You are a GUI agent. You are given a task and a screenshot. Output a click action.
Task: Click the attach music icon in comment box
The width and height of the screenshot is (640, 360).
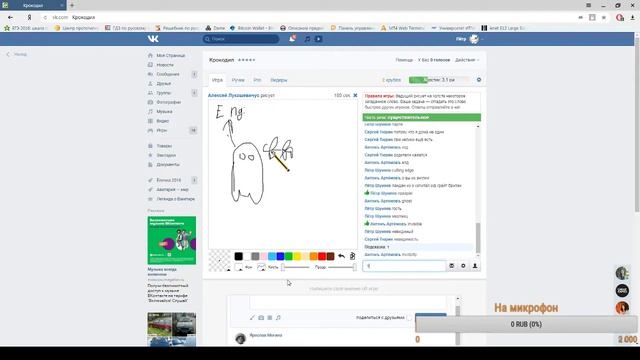click(x=278, y=318)
